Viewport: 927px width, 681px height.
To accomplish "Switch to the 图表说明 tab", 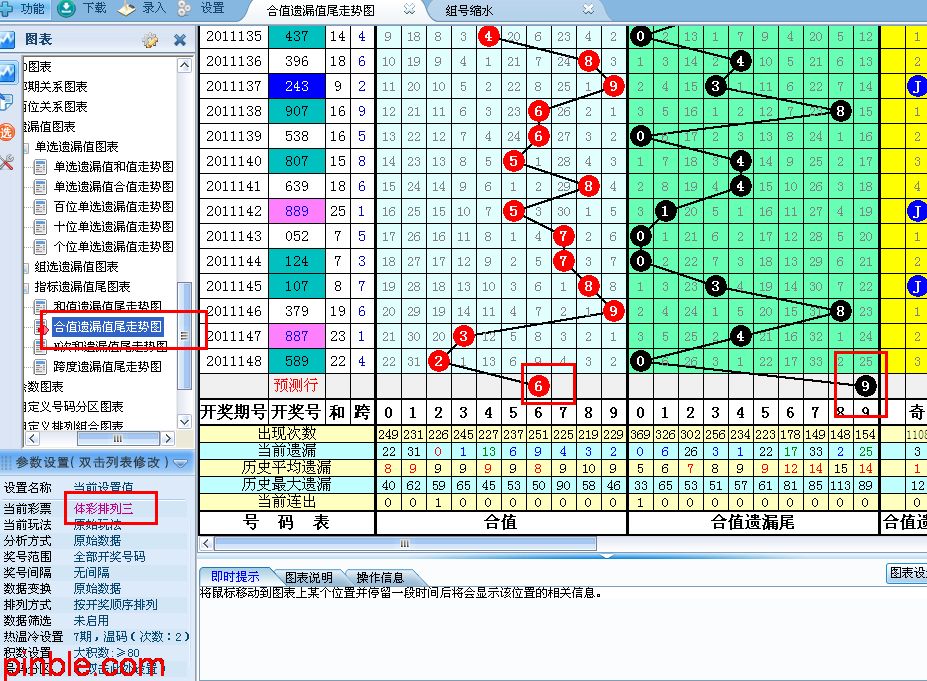I will [x=308, y=577].
